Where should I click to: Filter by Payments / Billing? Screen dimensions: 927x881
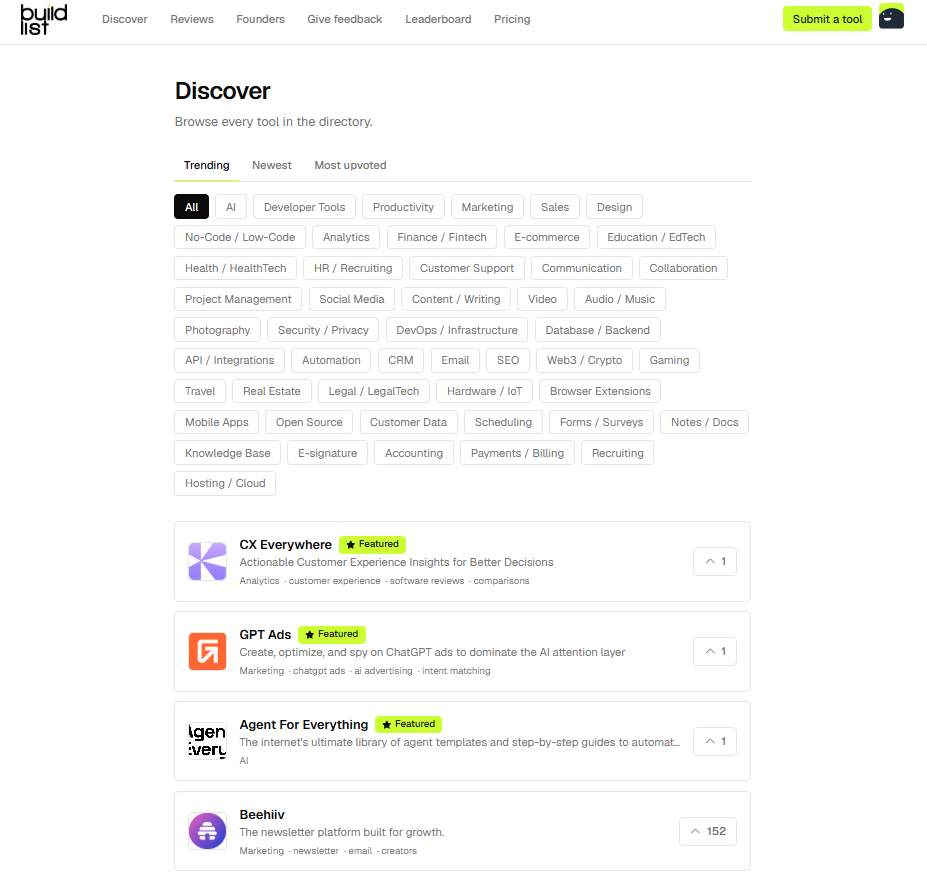click(x=517, y=453)
